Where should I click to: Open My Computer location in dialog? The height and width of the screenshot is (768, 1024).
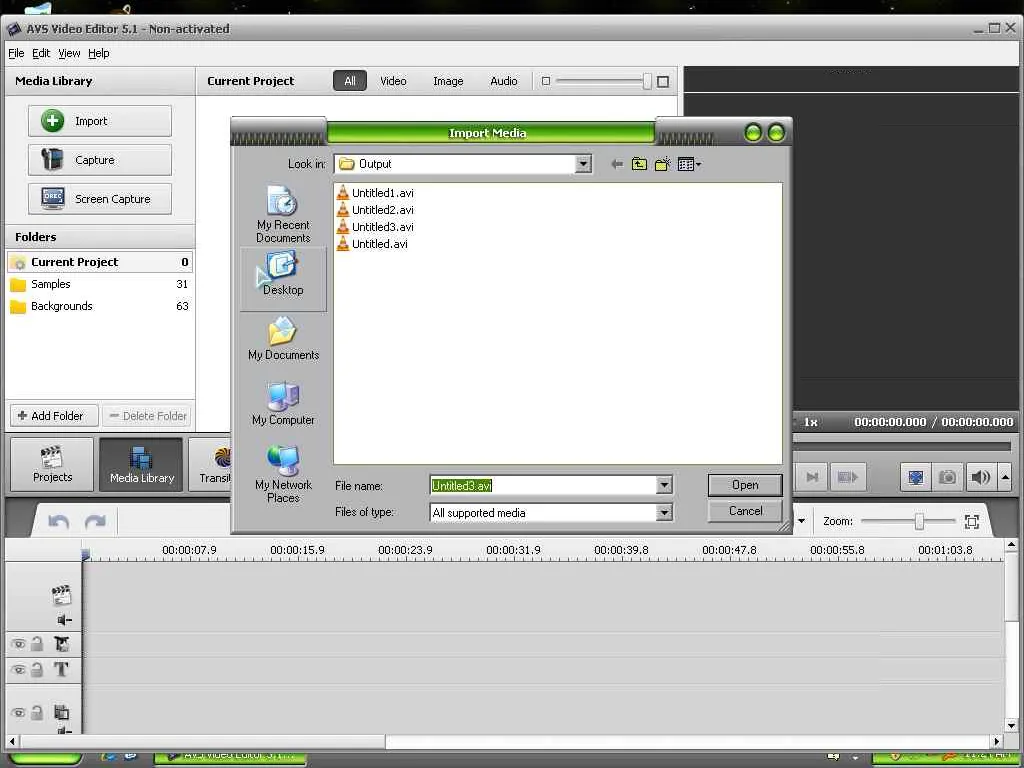(x=283, y=404)
